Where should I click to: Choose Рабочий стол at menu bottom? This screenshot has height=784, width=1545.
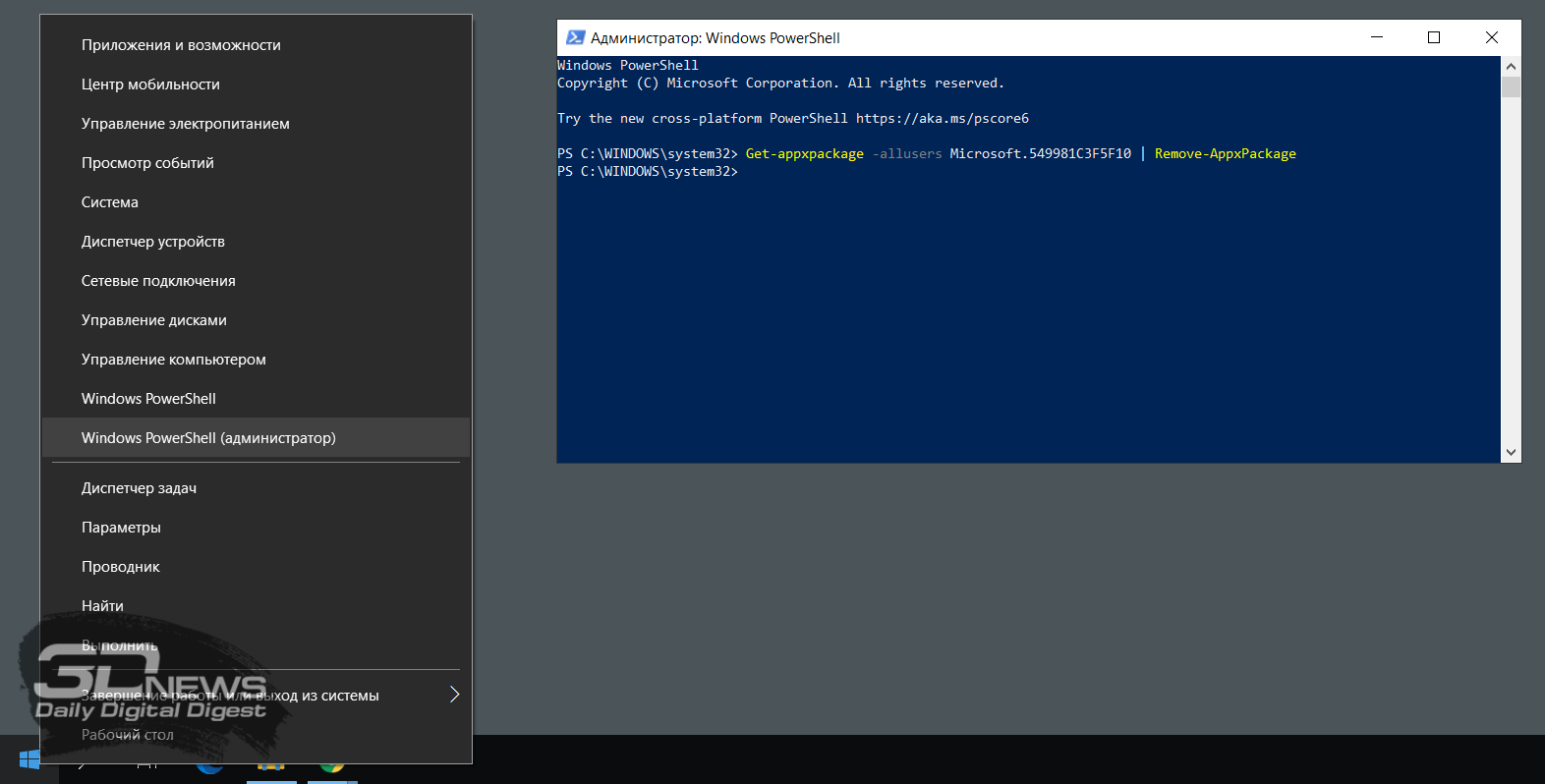(x=256, y=735)
